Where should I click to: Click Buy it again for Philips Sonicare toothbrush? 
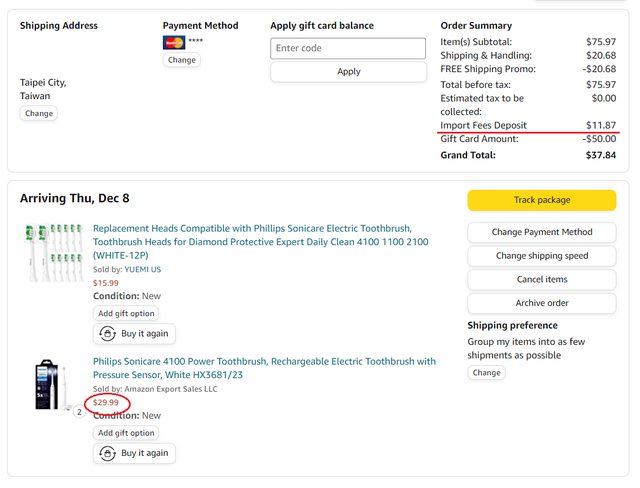point(134,453)
